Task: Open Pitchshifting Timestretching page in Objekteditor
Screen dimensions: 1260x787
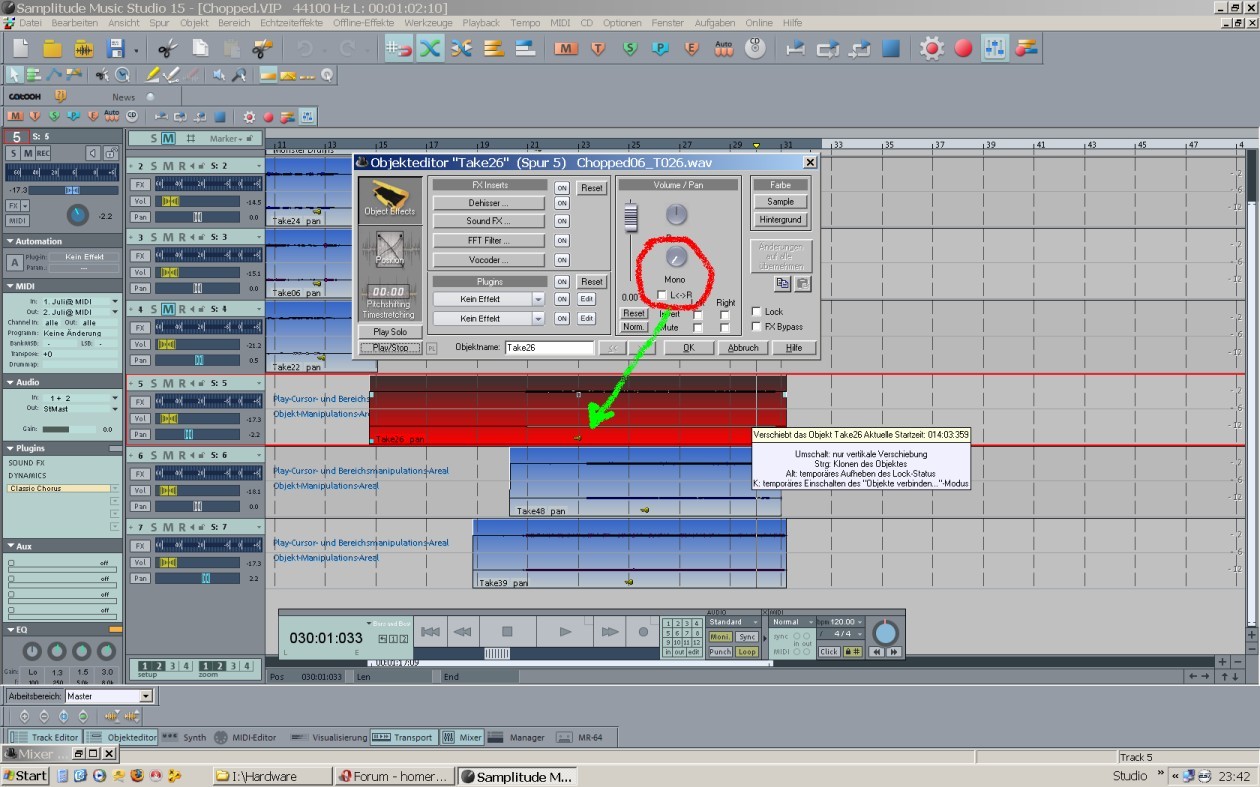Action: coord(389,299)
